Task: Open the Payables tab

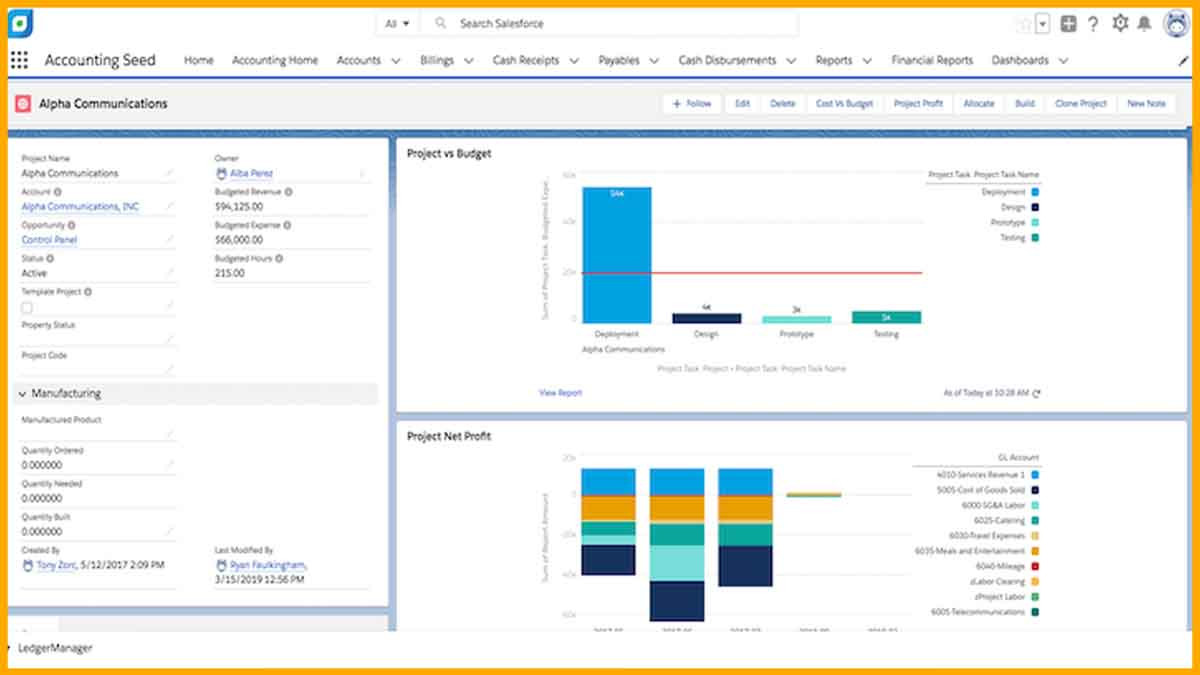Action: 619,60
